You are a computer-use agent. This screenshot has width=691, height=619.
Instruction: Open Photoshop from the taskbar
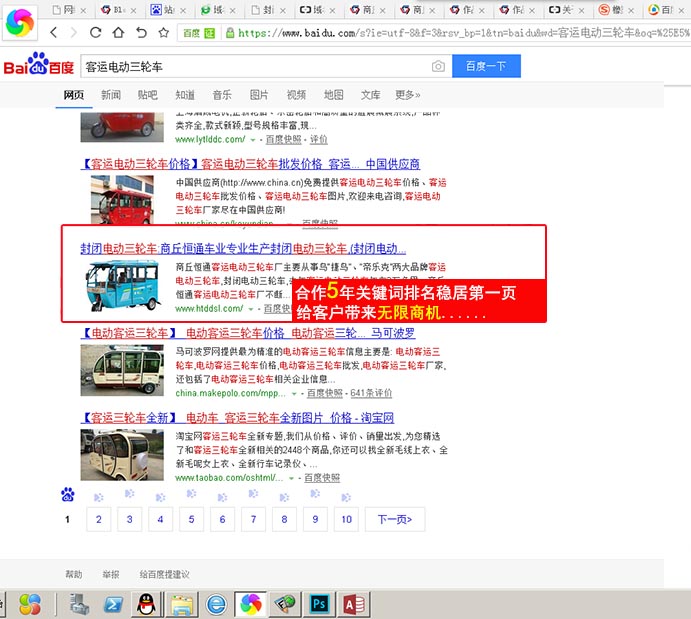tap(319, 604)
